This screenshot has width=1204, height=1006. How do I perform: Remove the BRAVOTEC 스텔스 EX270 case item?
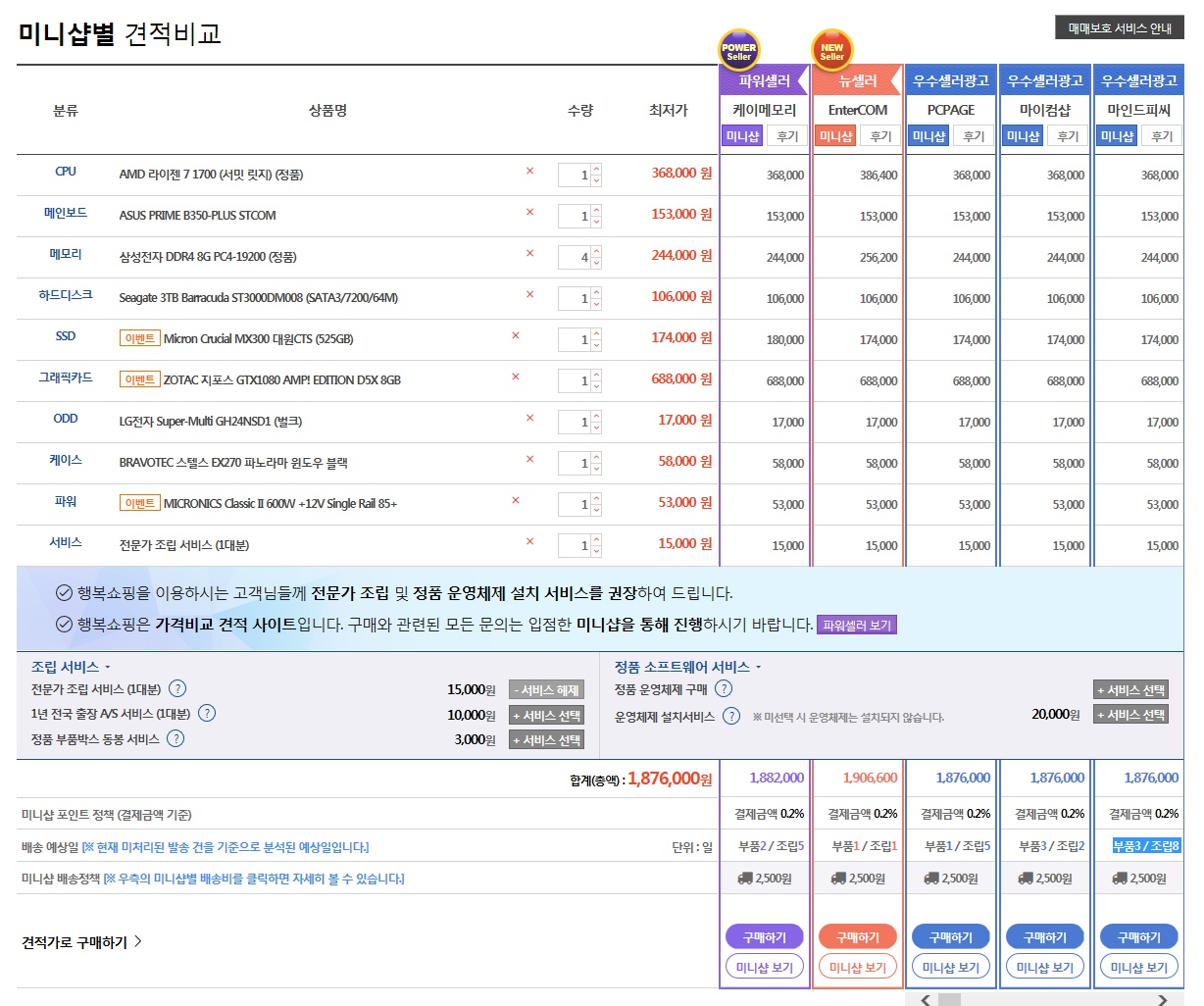point(529,459)
